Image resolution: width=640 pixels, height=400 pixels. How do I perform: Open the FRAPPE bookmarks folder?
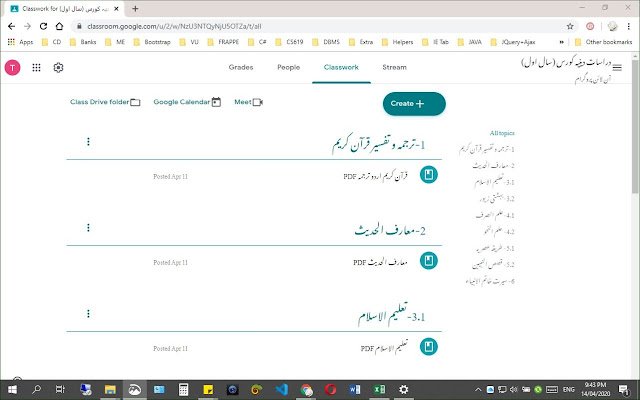[223, 42]
